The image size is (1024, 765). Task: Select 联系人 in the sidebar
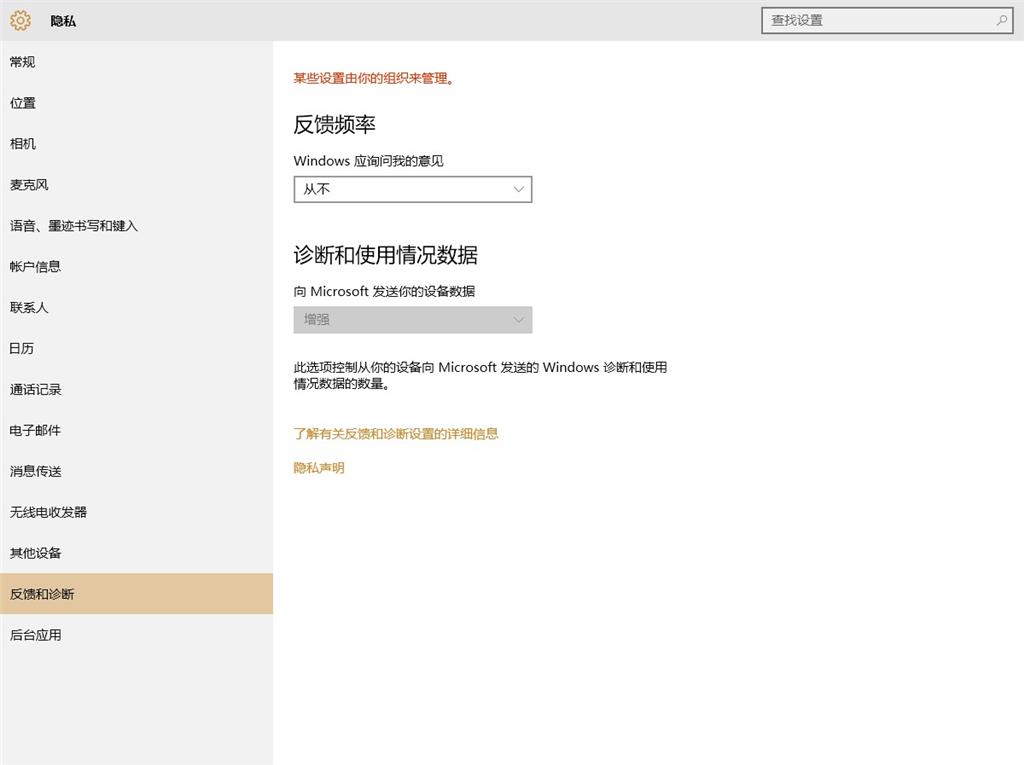(136, 308)
